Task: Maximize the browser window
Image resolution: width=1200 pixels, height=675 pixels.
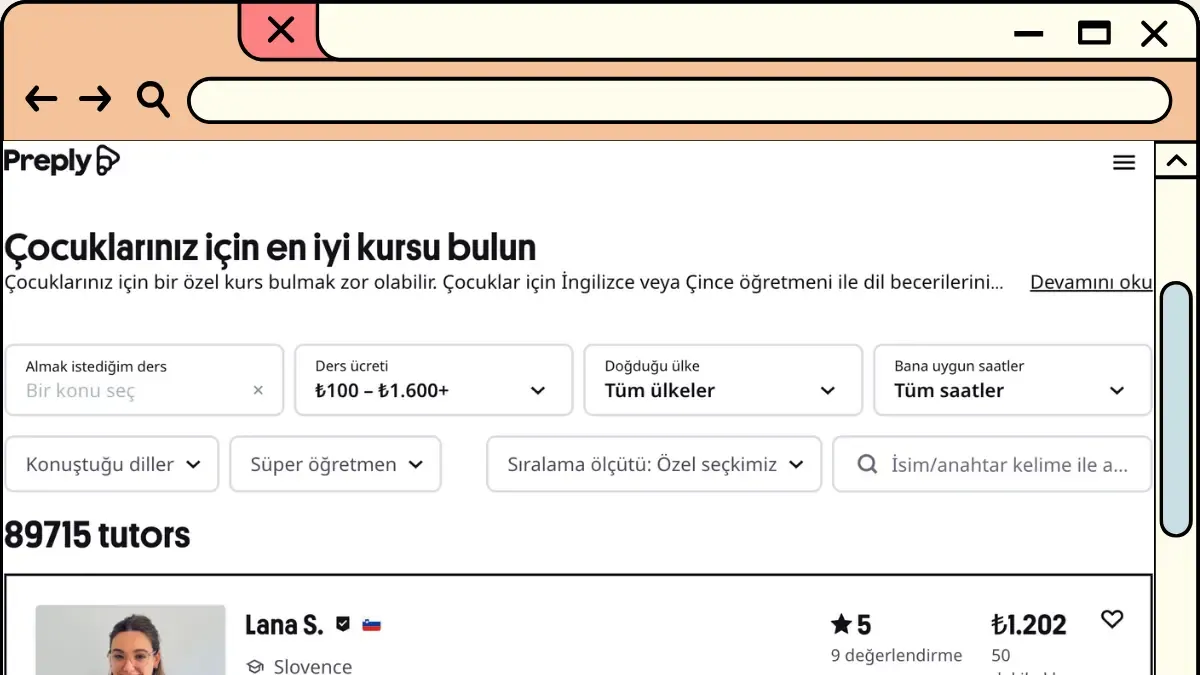Action: (1094, 34)
